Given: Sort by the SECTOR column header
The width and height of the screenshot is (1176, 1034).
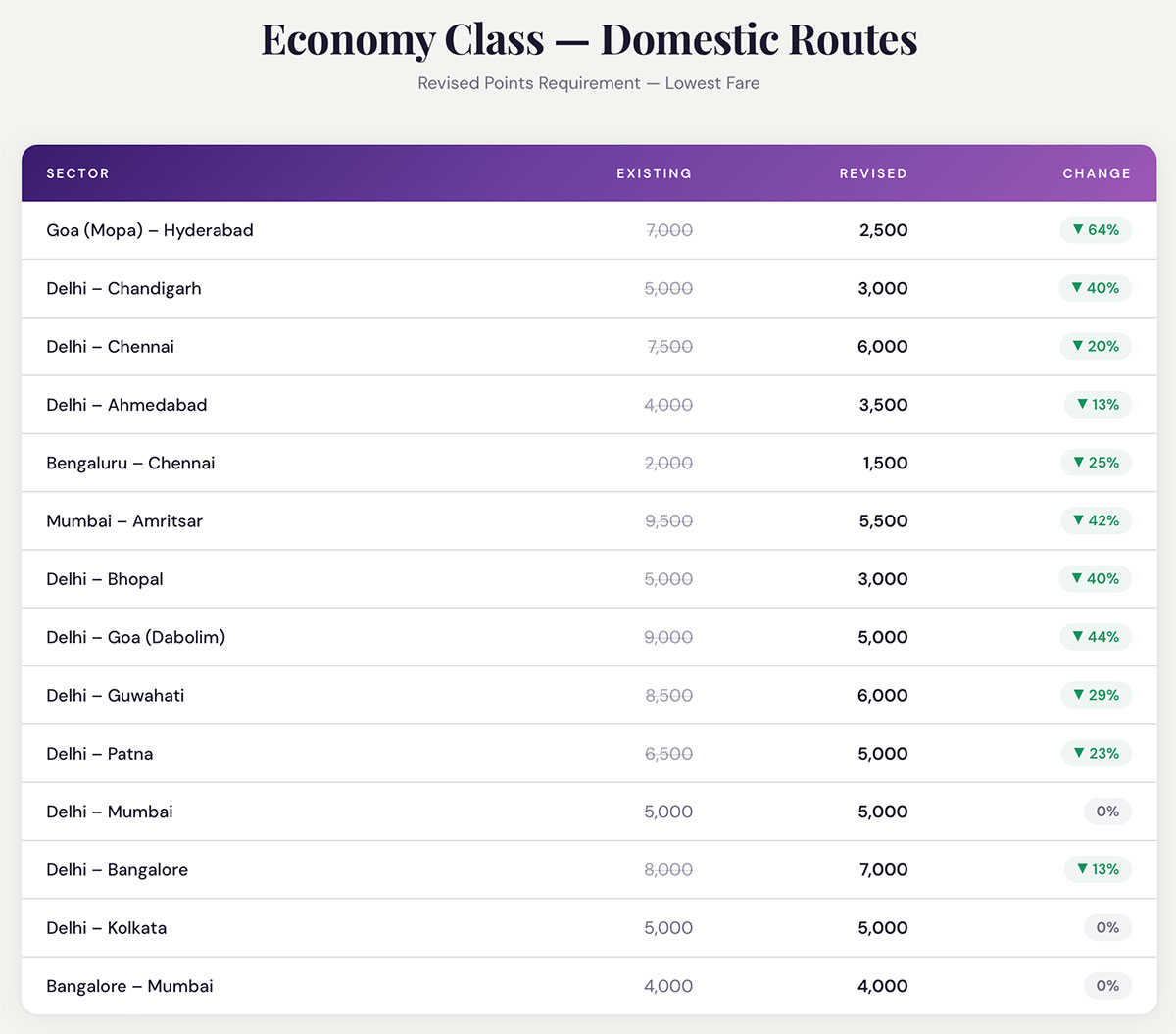Looking at the screenshot, I should [x=77, y=173].
